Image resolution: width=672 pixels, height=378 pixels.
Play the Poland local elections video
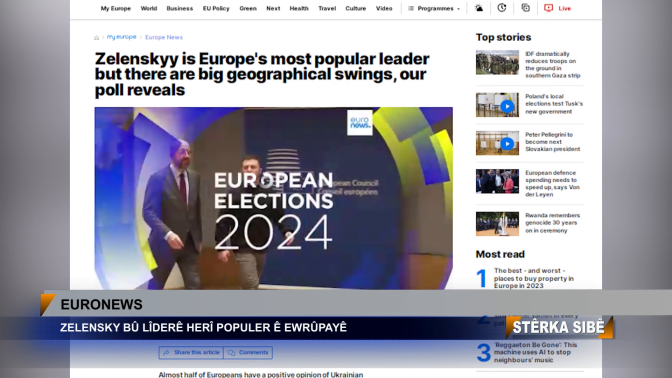(x=507, y=106)
